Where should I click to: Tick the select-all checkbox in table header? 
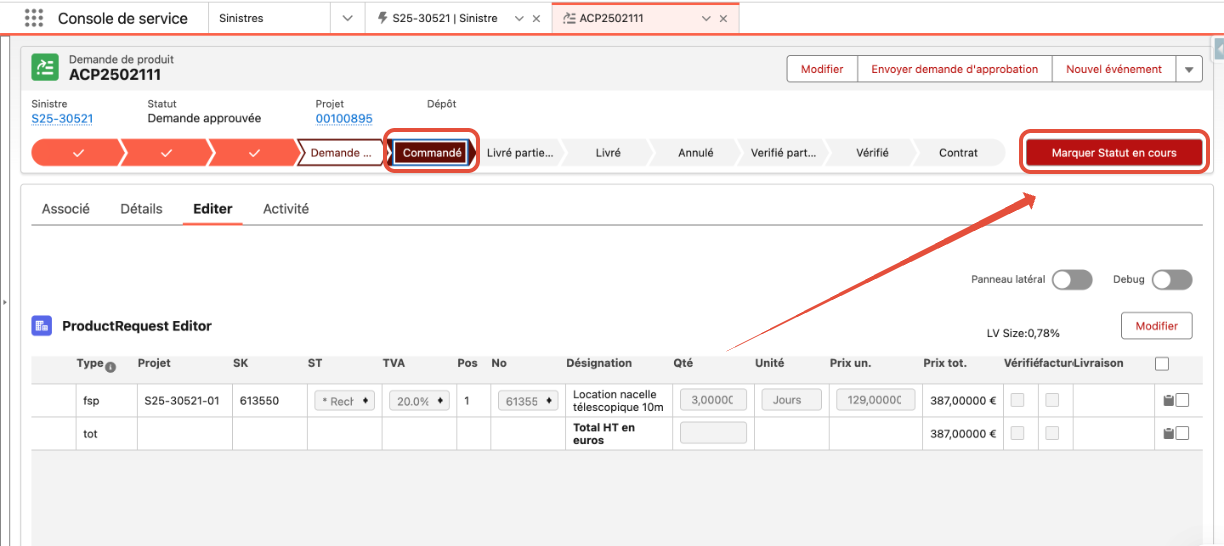point(1162,364)
